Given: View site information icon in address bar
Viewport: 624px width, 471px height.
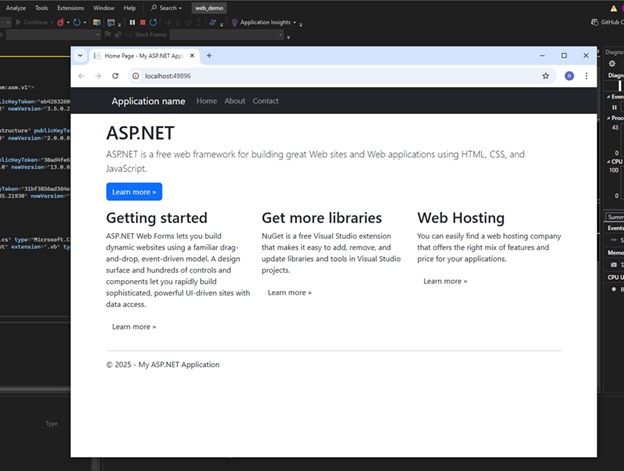Looking at the screenshot, I should (x=136, y=76).
